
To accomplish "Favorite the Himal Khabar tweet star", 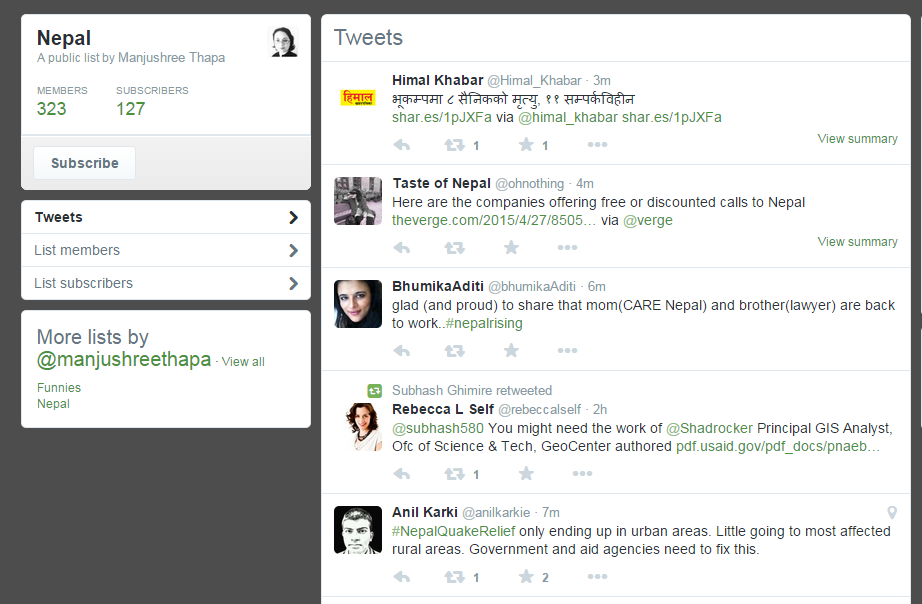I will (x=526, y=144).
